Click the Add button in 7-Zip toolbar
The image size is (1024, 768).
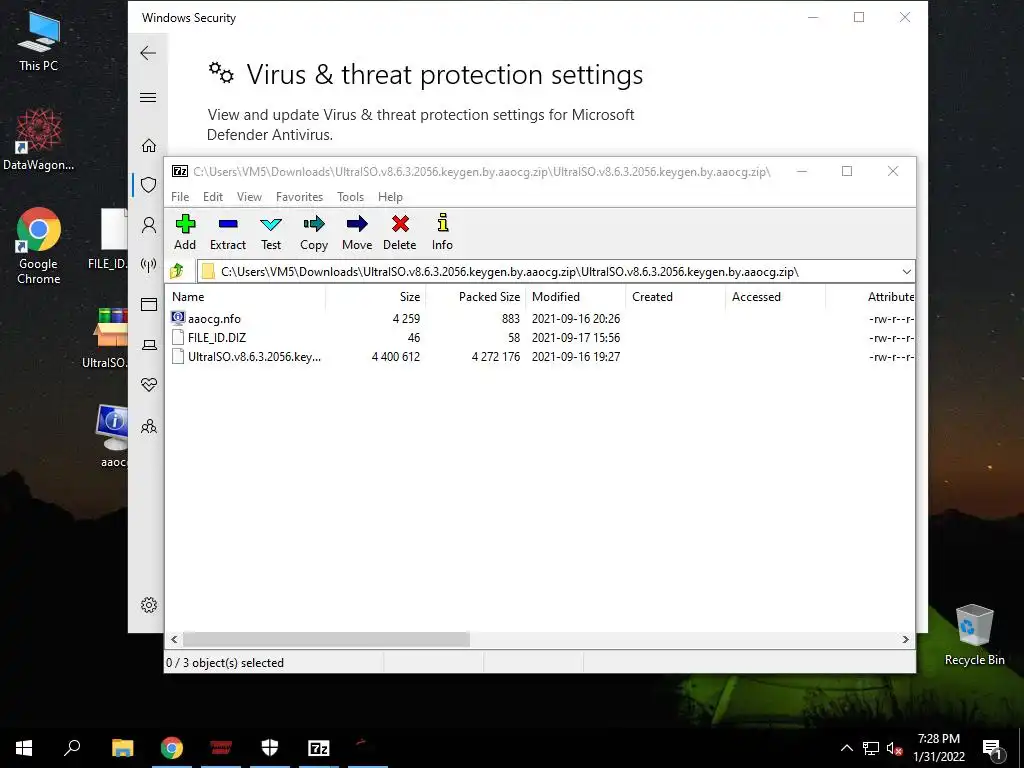click(185, 232)
